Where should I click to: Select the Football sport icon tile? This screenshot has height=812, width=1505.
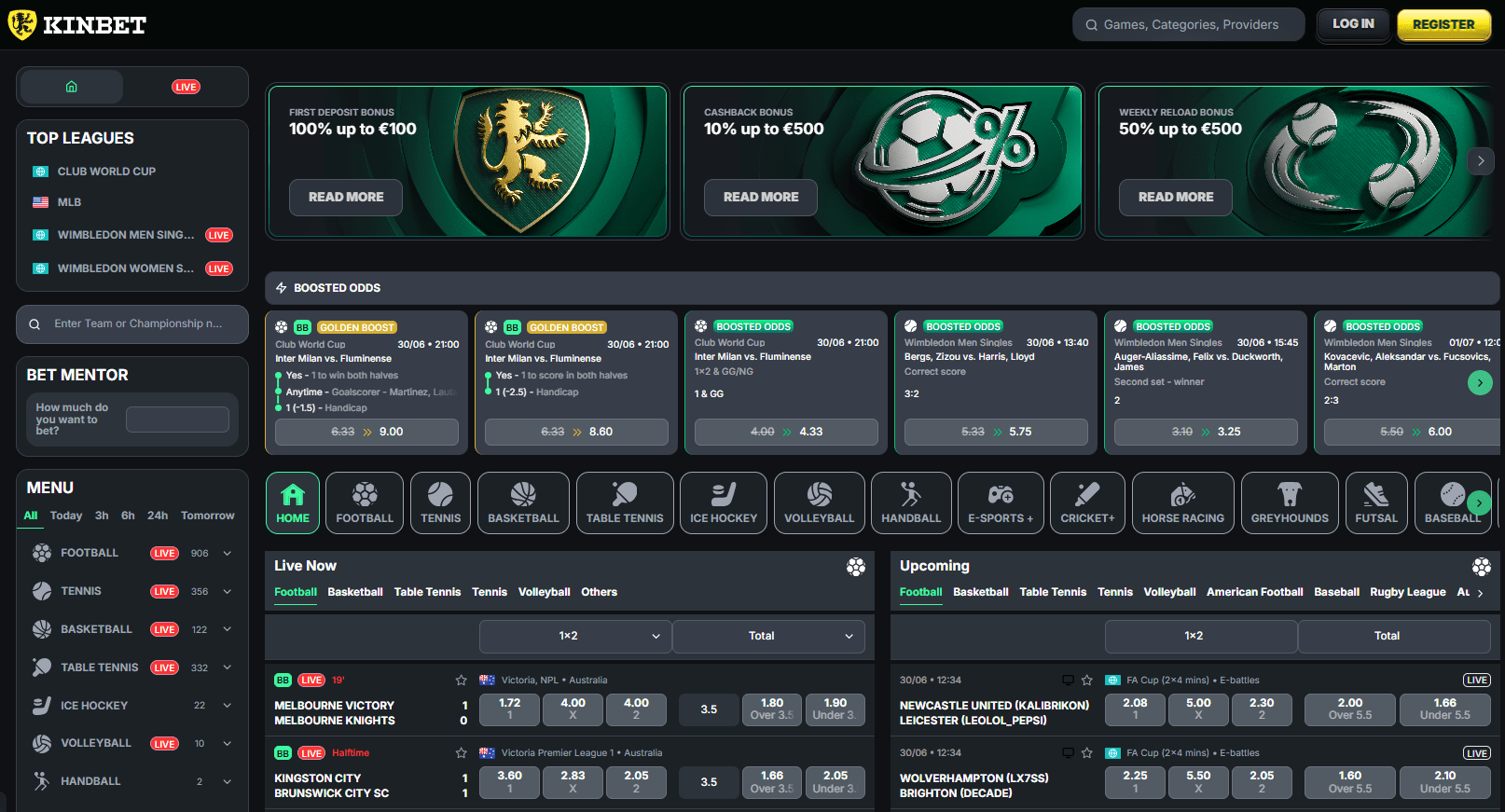click(x=365, y=502)
